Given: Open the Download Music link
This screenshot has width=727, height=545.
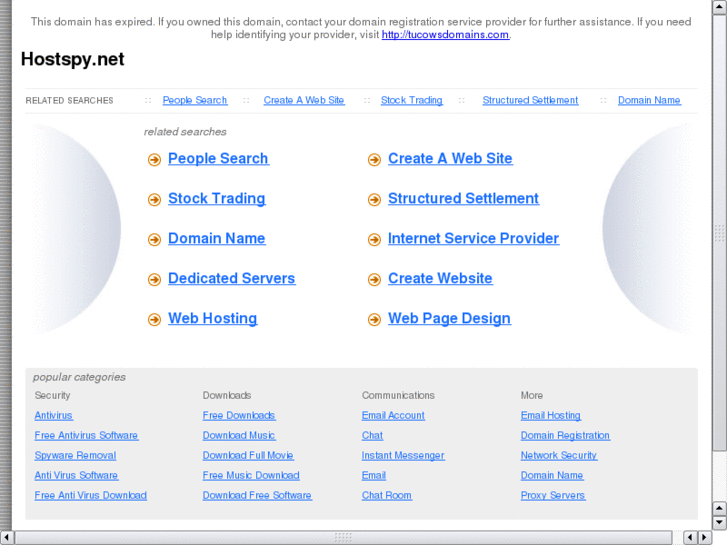Looking at the screenshot, I should click(239, 436).
